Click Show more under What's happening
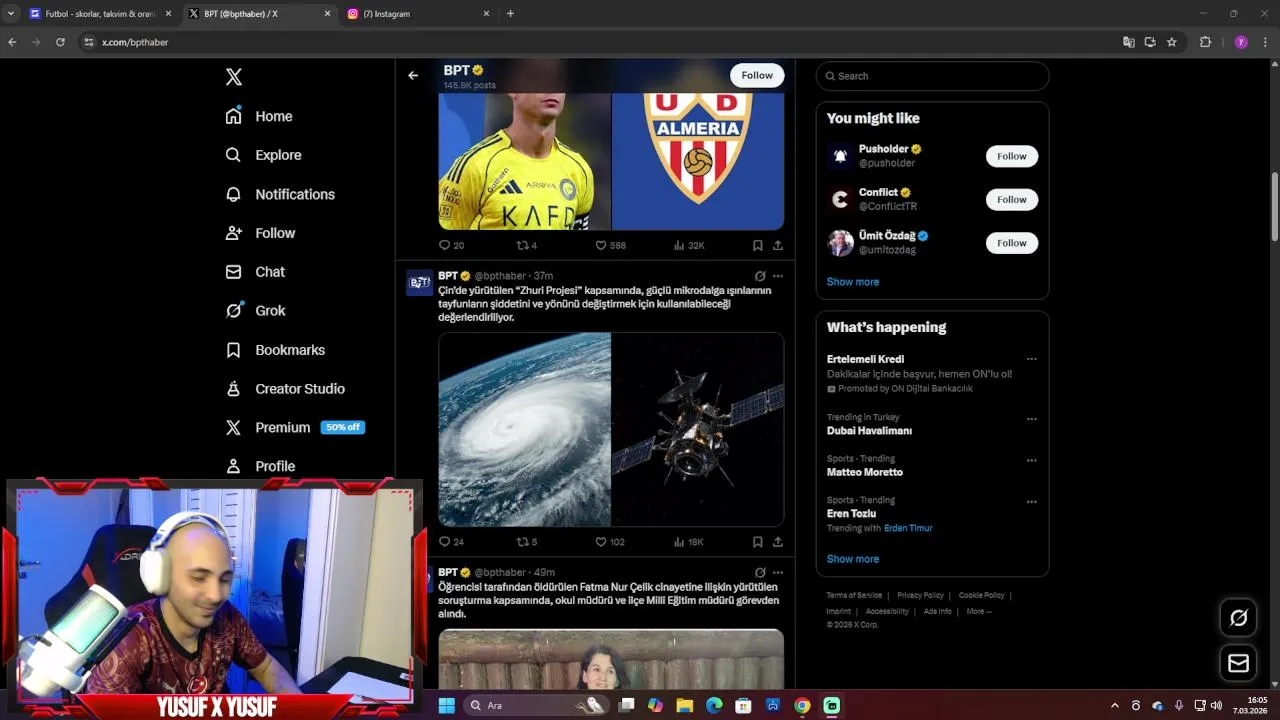 (x=853, y=559)
